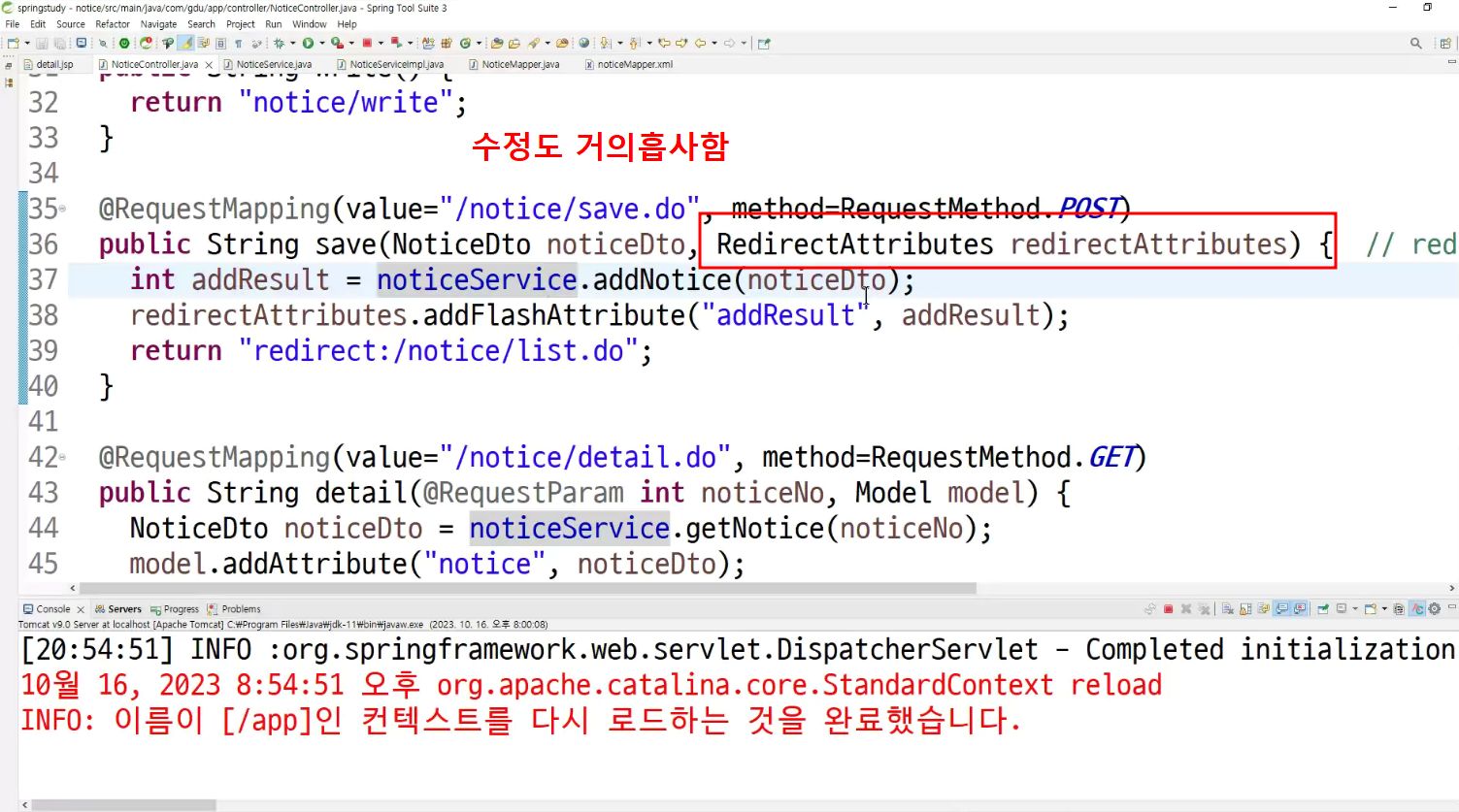Open the Help menu
This screenshot has width=1459, height=812.
(x=348, y=24)
